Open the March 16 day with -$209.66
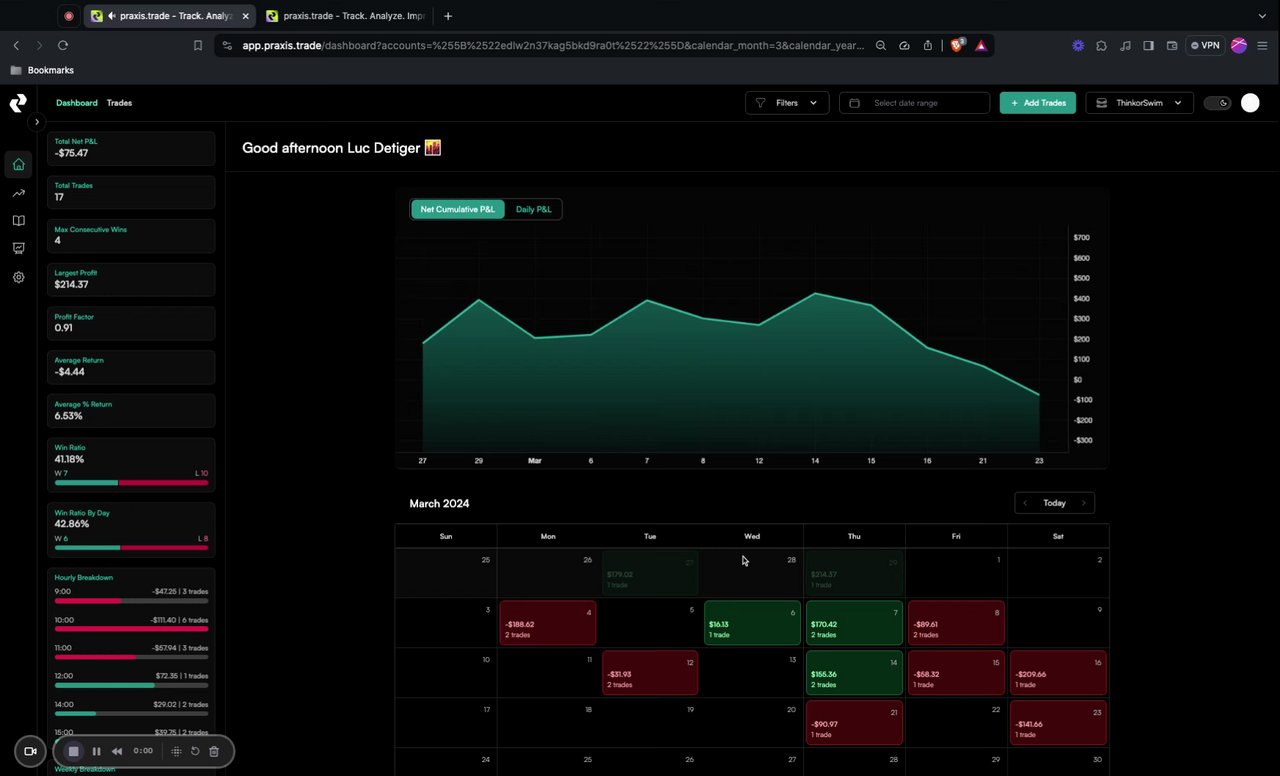This screenshot has width=1280, height=776. [x=1058, y=673]
